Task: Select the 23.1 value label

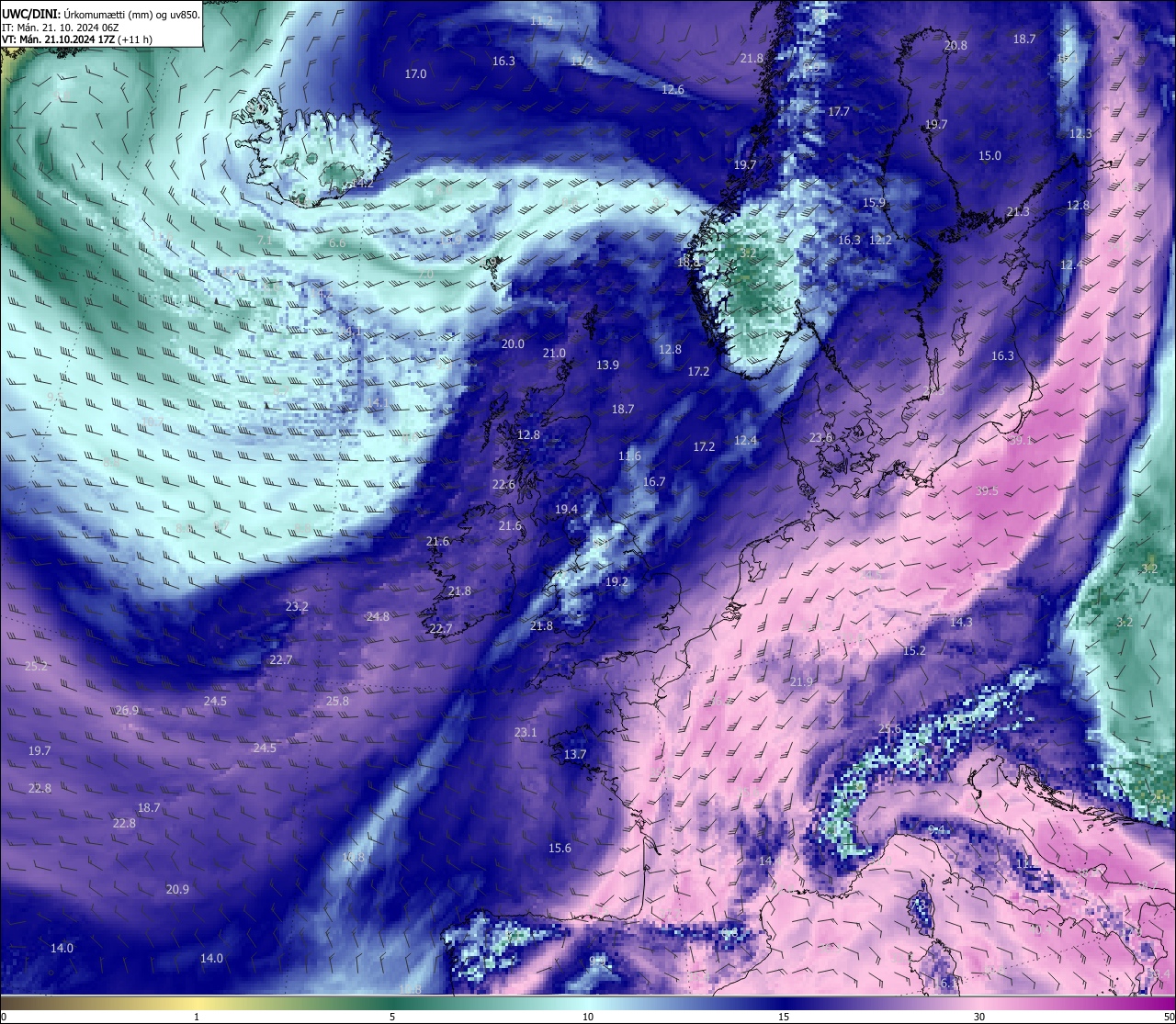Action: [x=526, y=732]
